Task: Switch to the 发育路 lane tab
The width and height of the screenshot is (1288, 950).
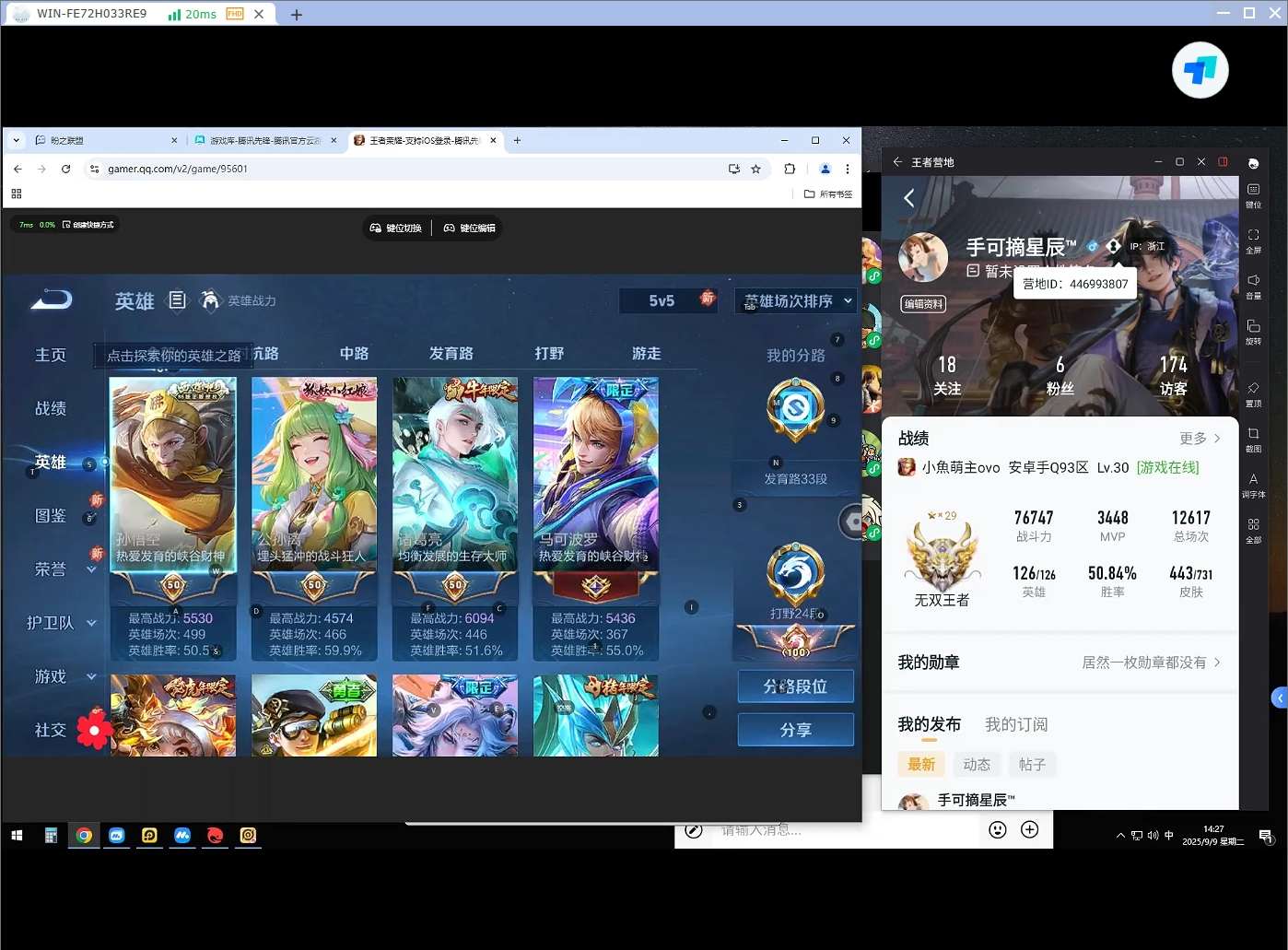Action: click(x=451, y=353)
